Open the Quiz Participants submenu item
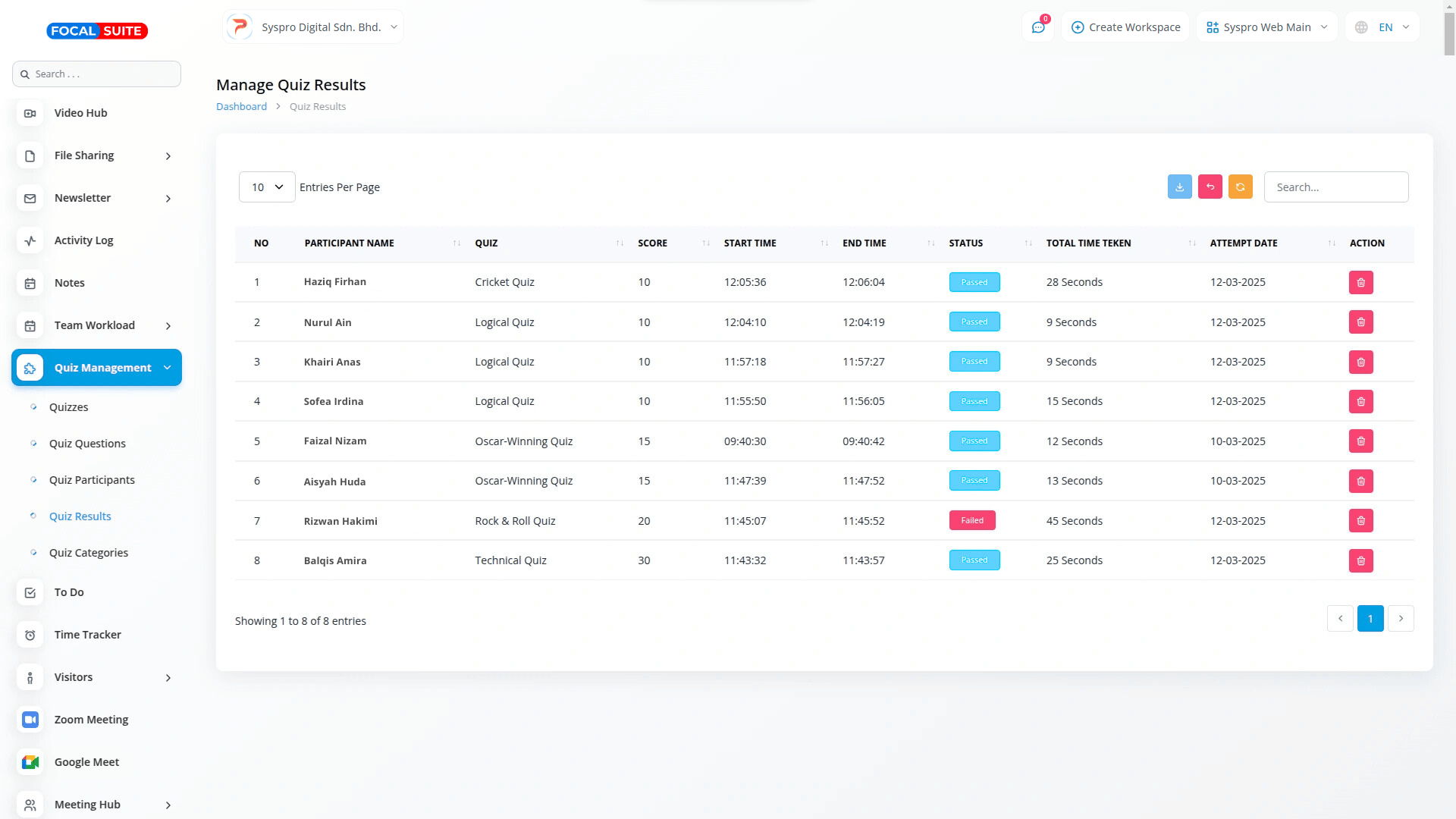 click(x=92, y=480)
